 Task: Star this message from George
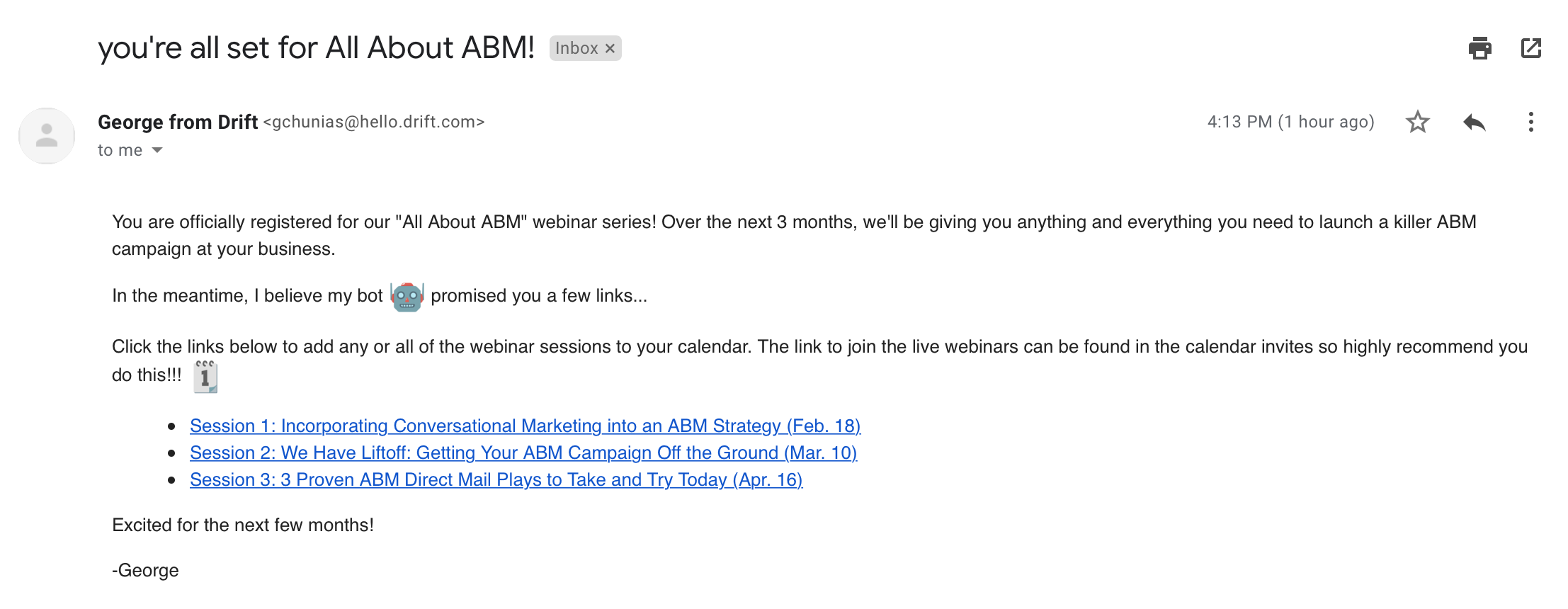(1417, 122)
